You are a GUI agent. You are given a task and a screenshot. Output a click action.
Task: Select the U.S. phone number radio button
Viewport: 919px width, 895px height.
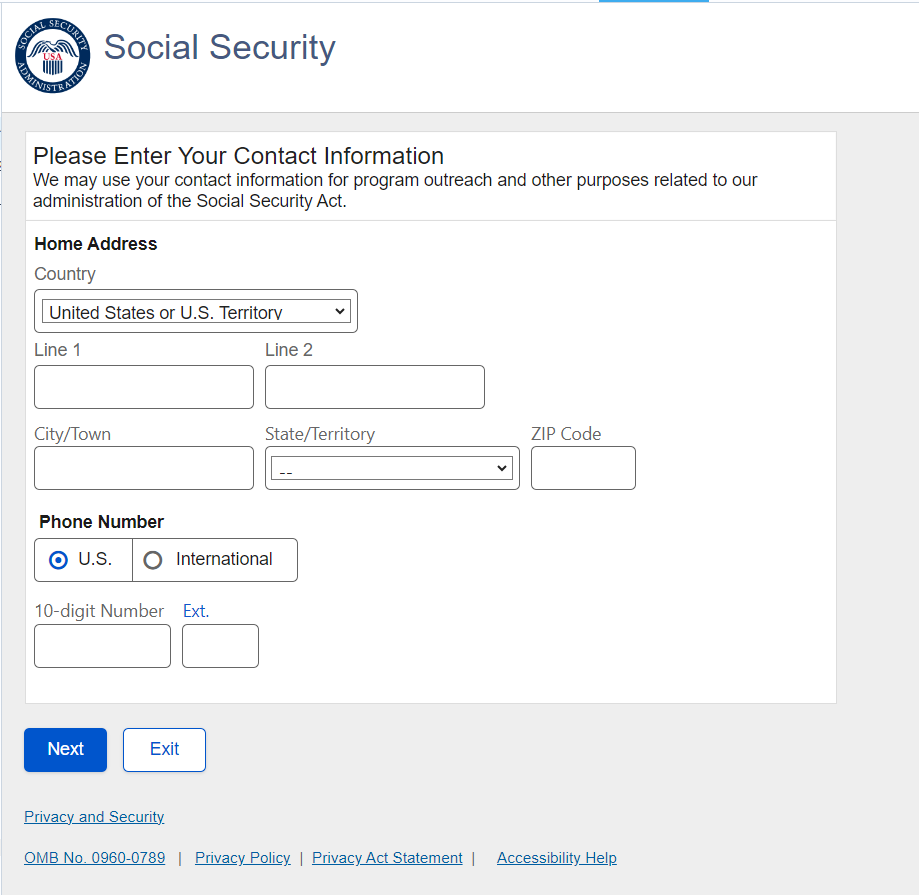(58, 560)
